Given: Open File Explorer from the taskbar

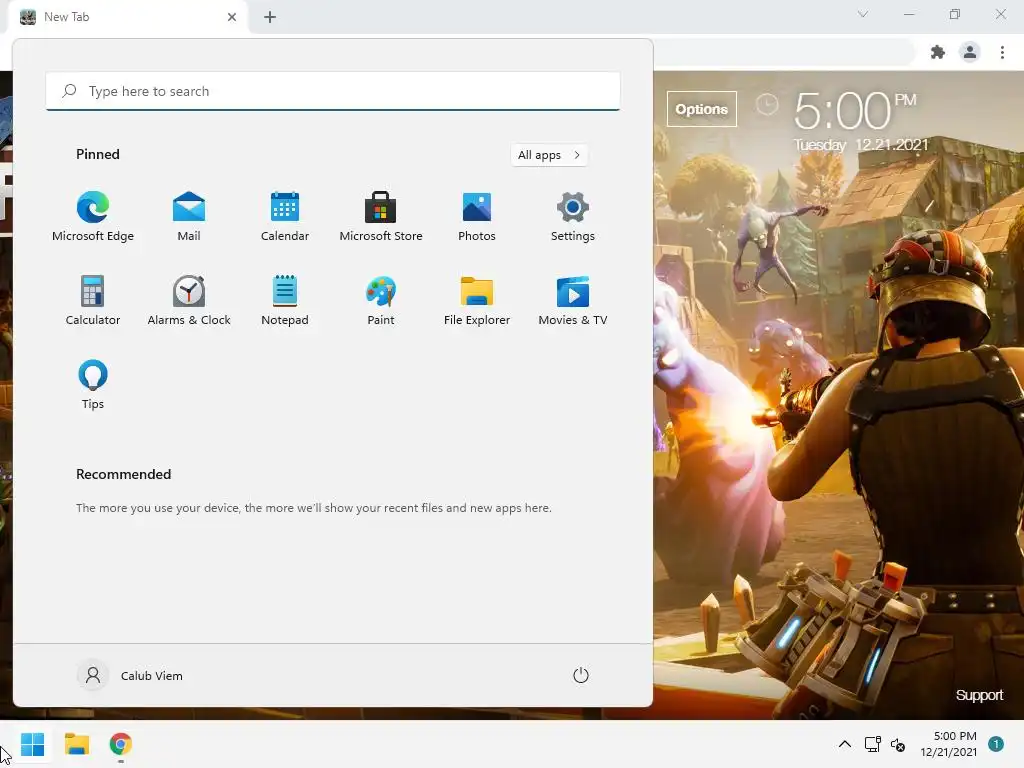Looking at the screenshot, I should click(76, 744).
